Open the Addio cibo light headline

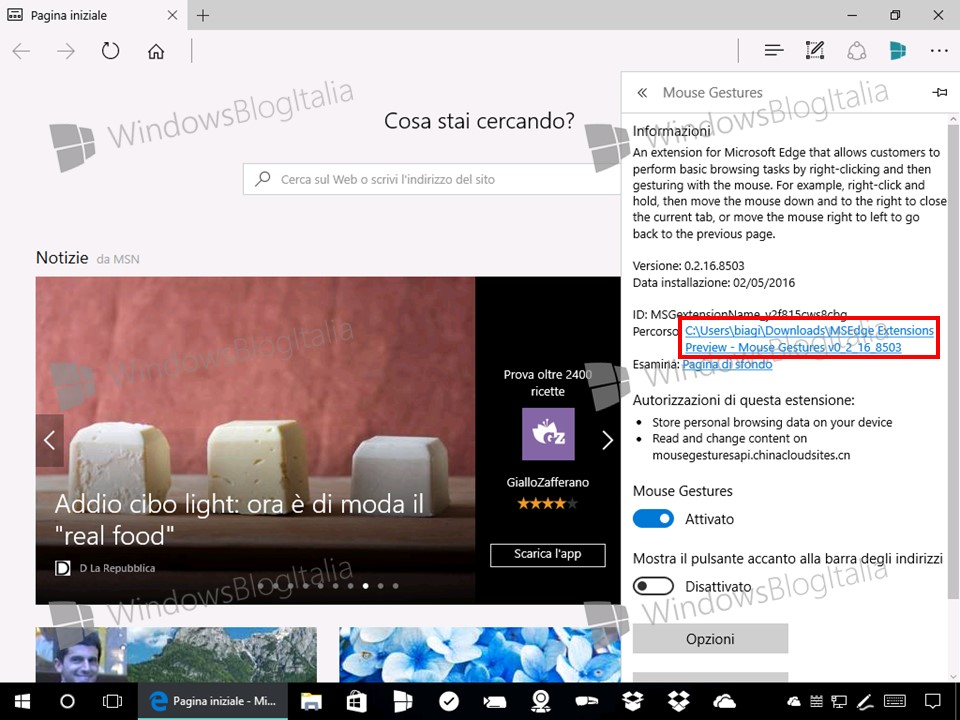coord(239,520)
